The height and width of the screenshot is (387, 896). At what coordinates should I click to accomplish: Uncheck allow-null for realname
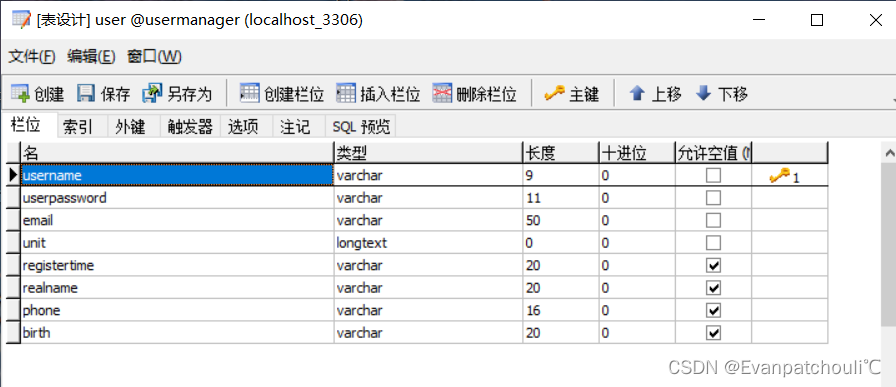713,288
